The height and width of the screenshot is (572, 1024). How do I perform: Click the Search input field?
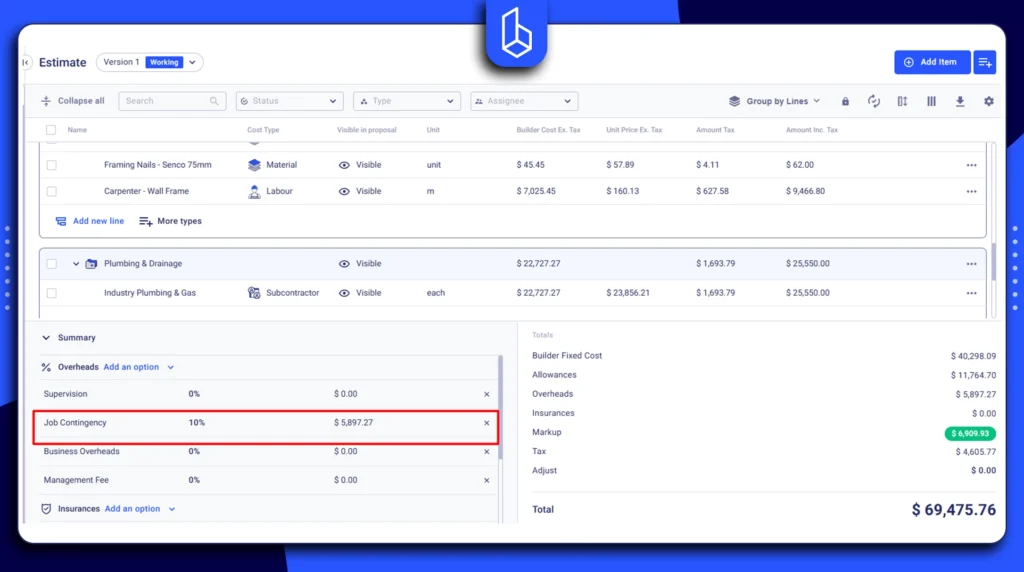coord(165,101)
